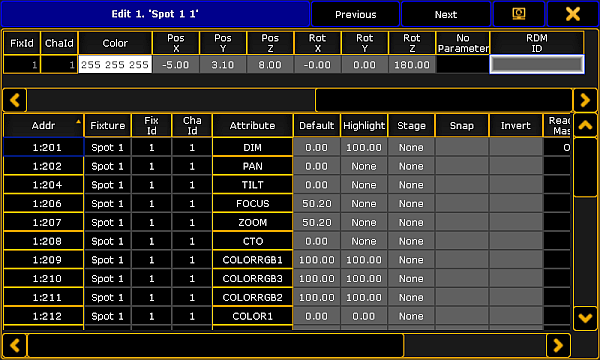The image size is (600, 360).
Task: Click right arrow of upper horizontal scrollbar
Action: point(585,100)
